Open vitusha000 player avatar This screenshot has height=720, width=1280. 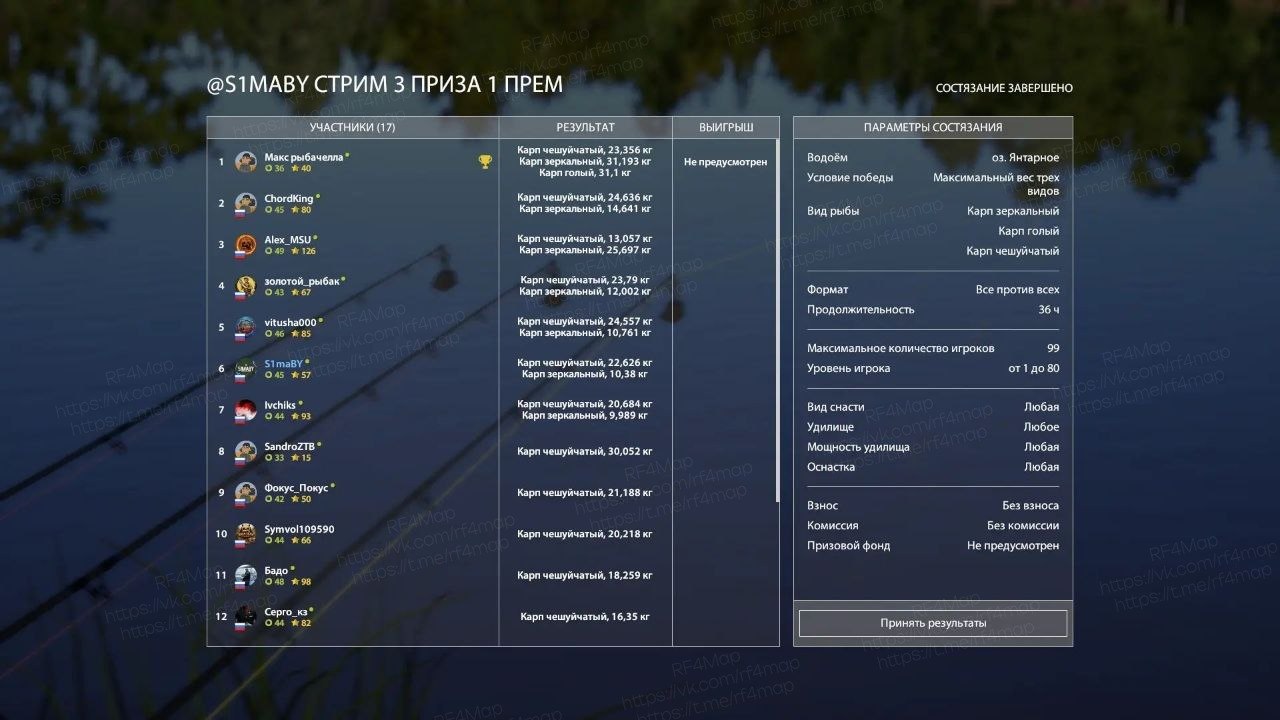pyautogui.click(x=246, y=327)
